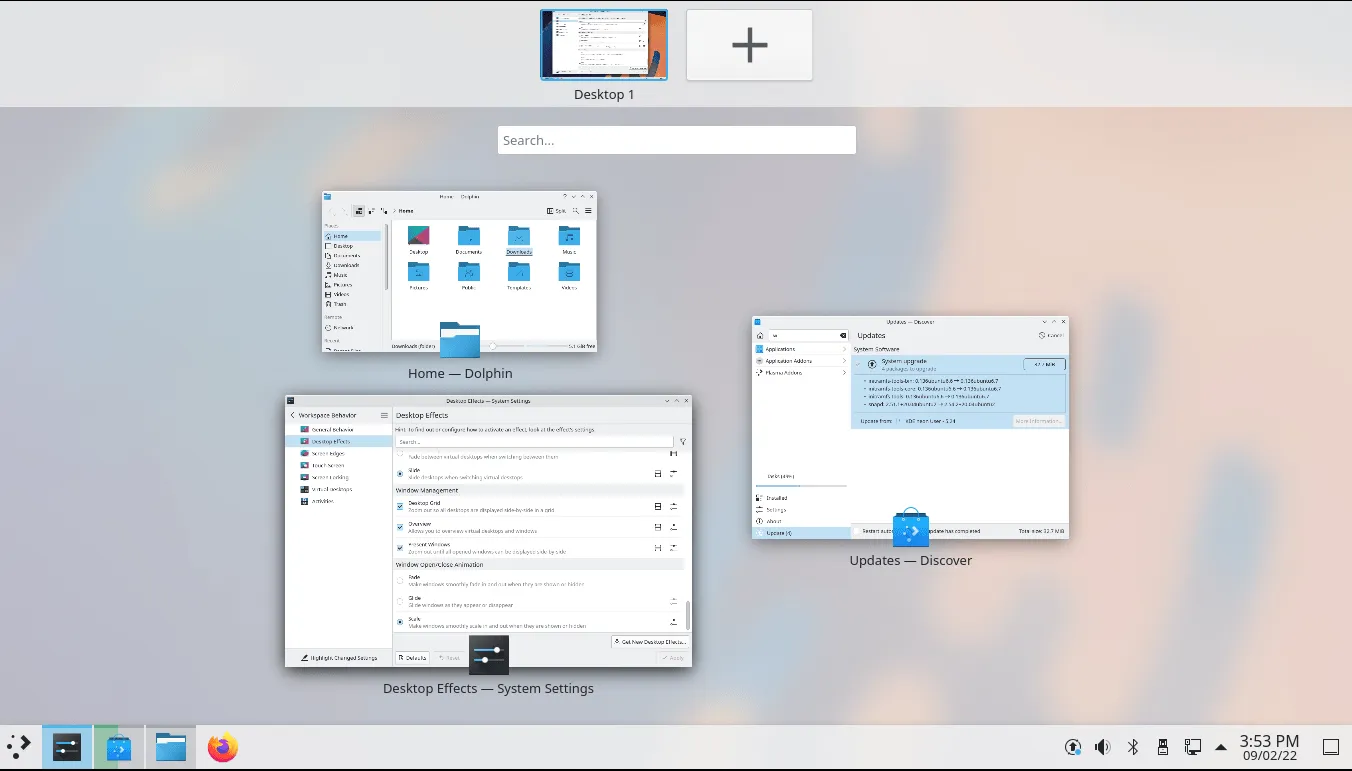Click the Bluetooth tray icon
This screenshot has height=771, width=1352.
(x=1133, y=747)
